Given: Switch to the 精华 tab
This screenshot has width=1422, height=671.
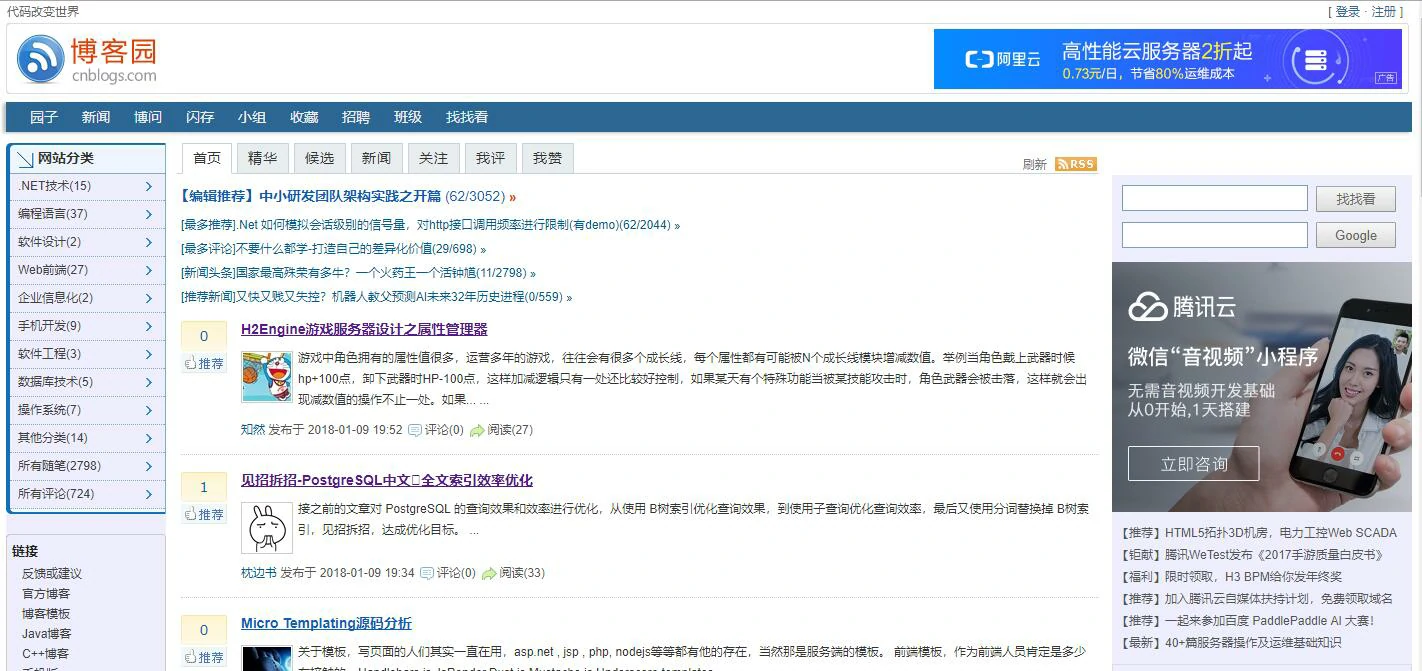Looking at the screenshot, I should coord(262,158).
